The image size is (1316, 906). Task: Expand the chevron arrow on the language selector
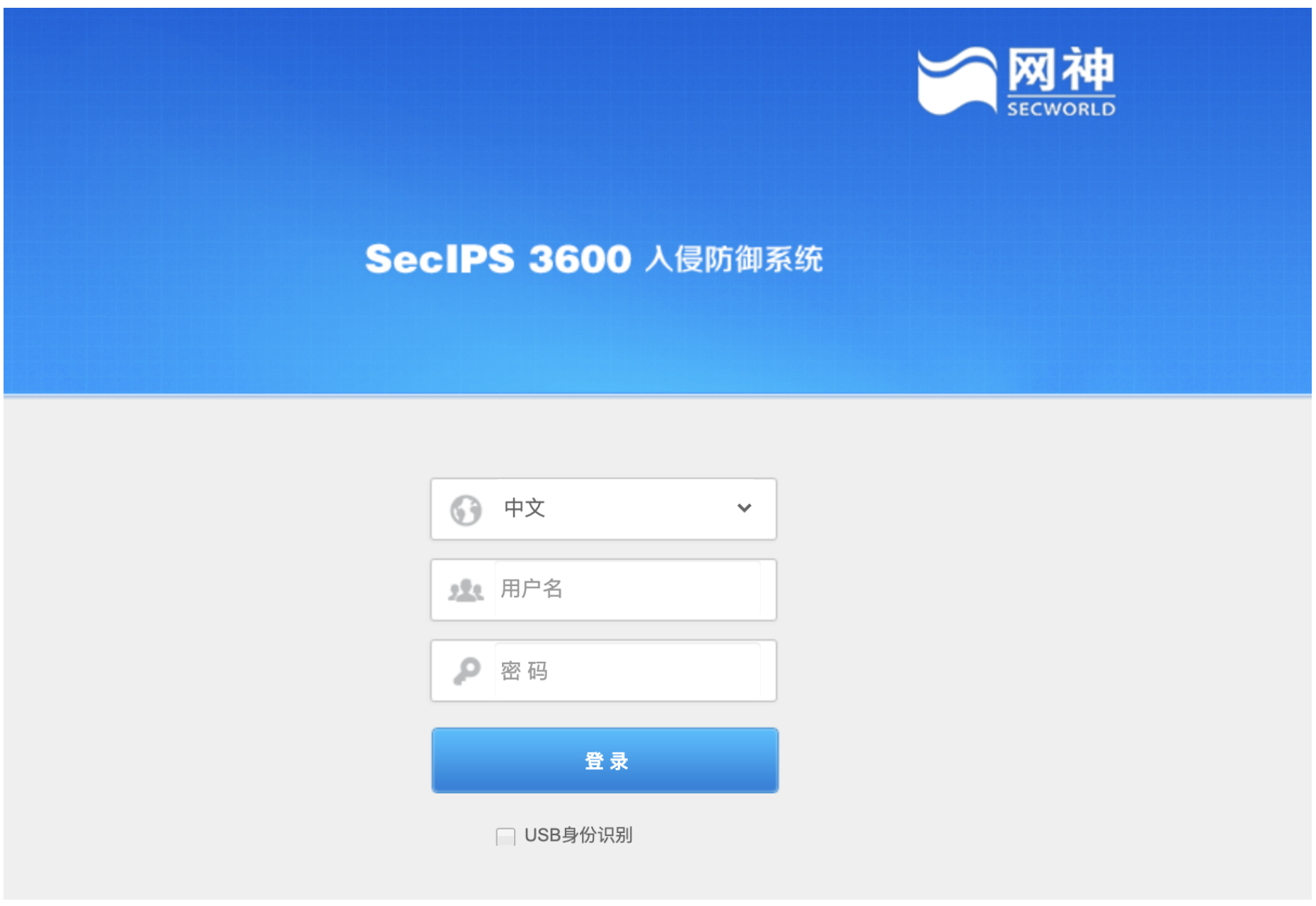click(744, 508)
